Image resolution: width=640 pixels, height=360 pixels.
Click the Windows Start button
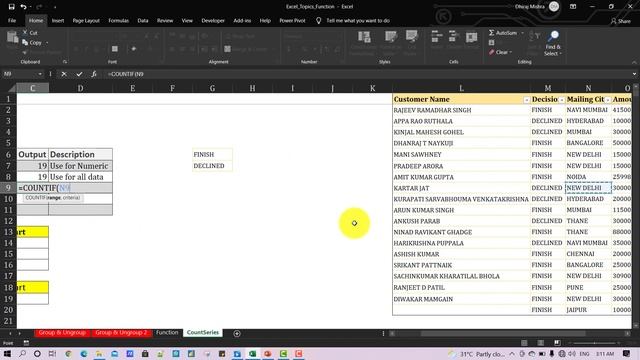coord(7,353)
